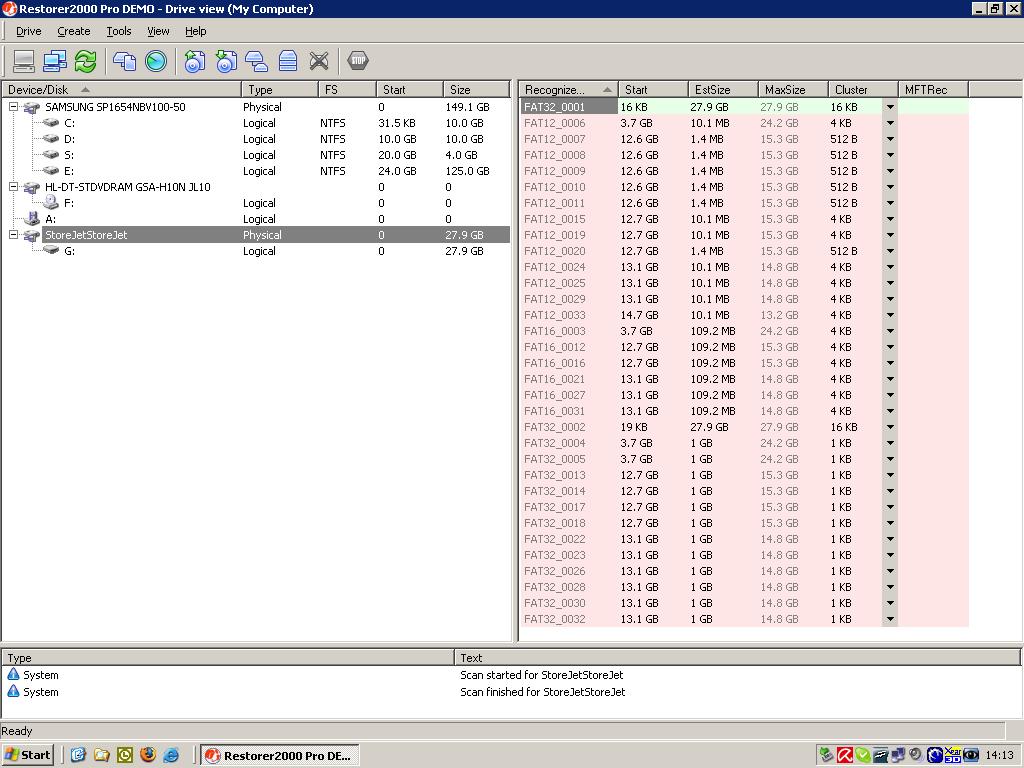Sort by the Recognize... column header

(x=568, y=89)
